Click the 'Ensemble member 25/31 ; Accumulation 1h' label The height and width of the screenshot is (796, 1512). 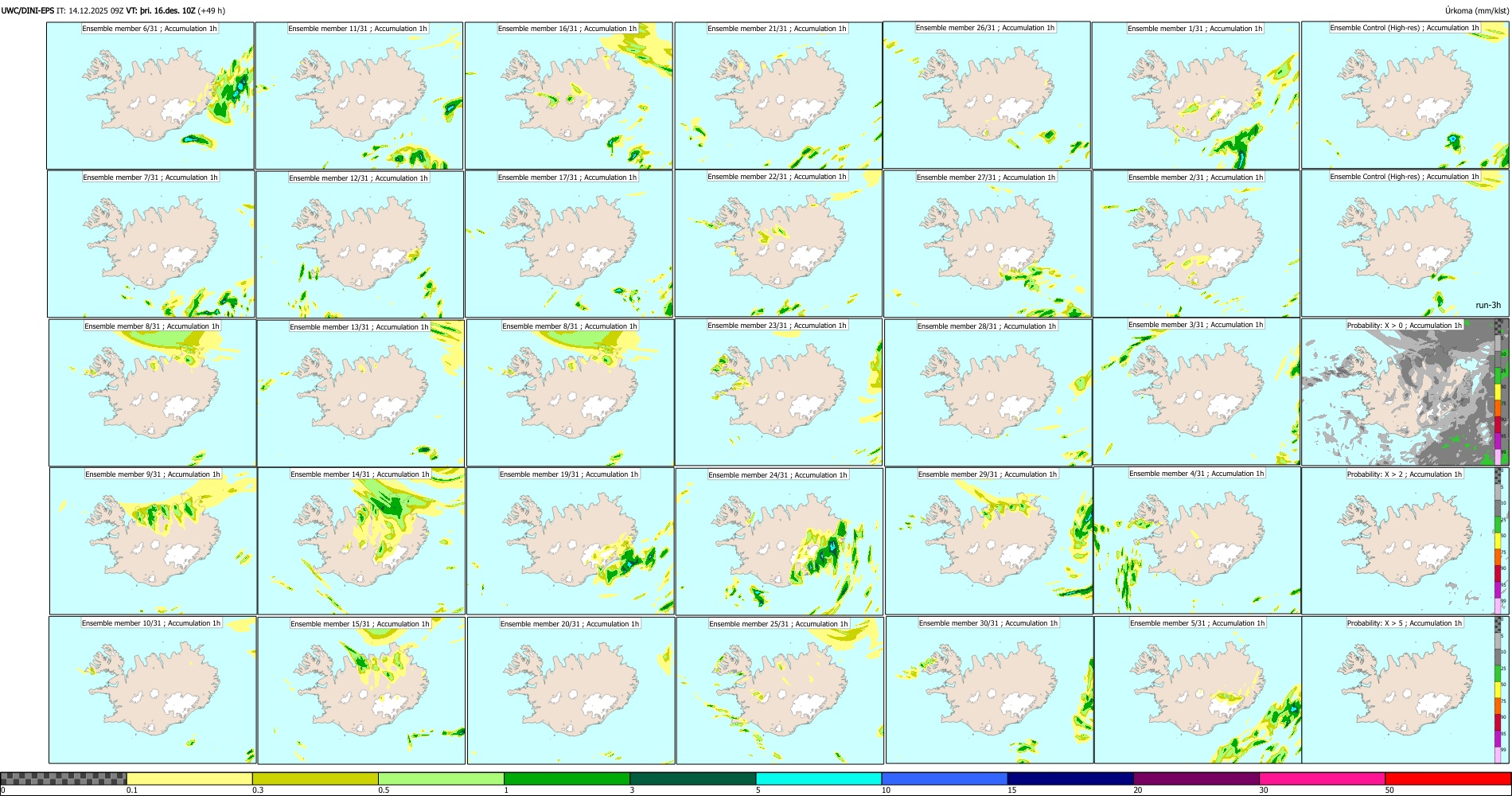click(779, 624)
